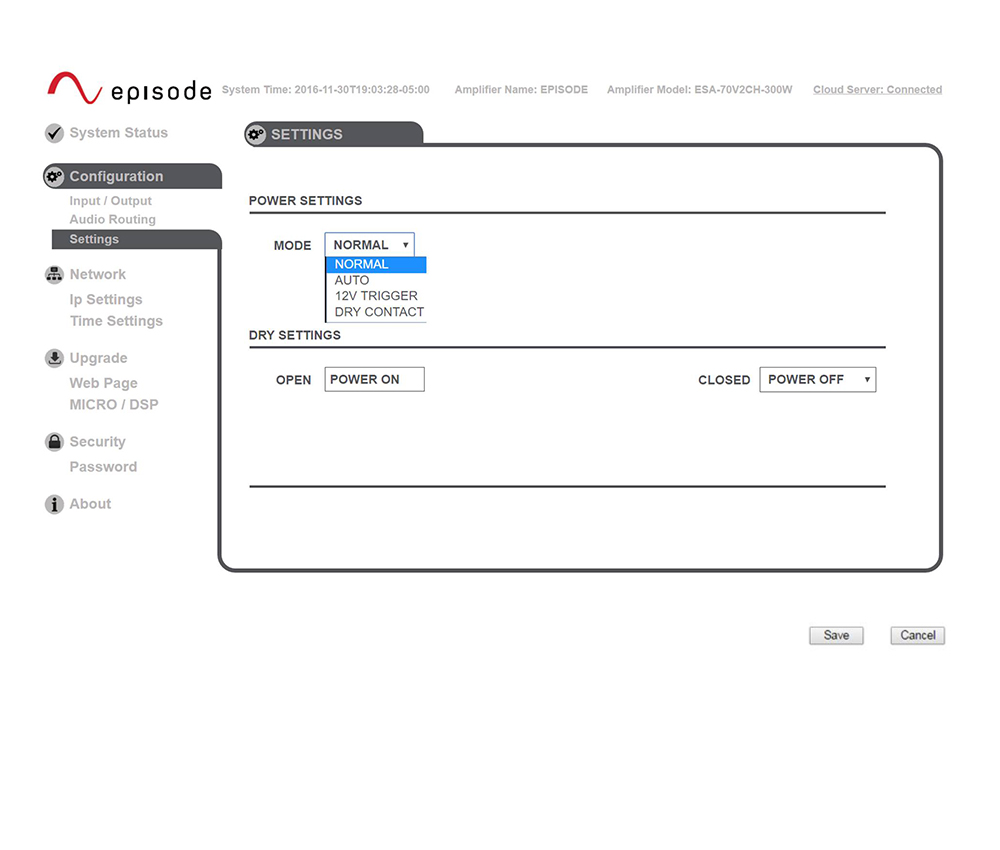The width and height of the screenshot is (1000, 850).
Task: Select 12V TRIGGER power mode option
Action: (x=376, y=296)
